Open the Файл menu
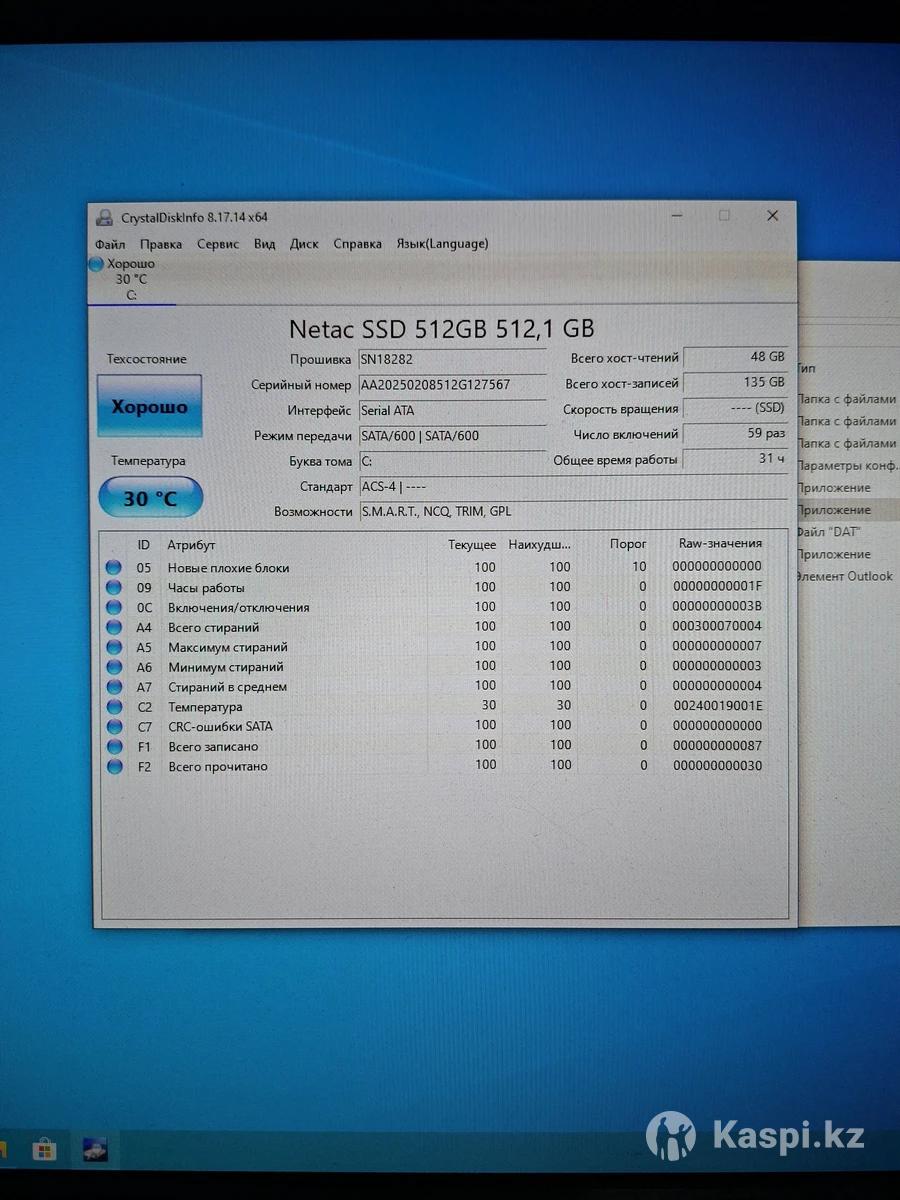The width and height of the screenshot is (900, 1200). tap(110, 244)
